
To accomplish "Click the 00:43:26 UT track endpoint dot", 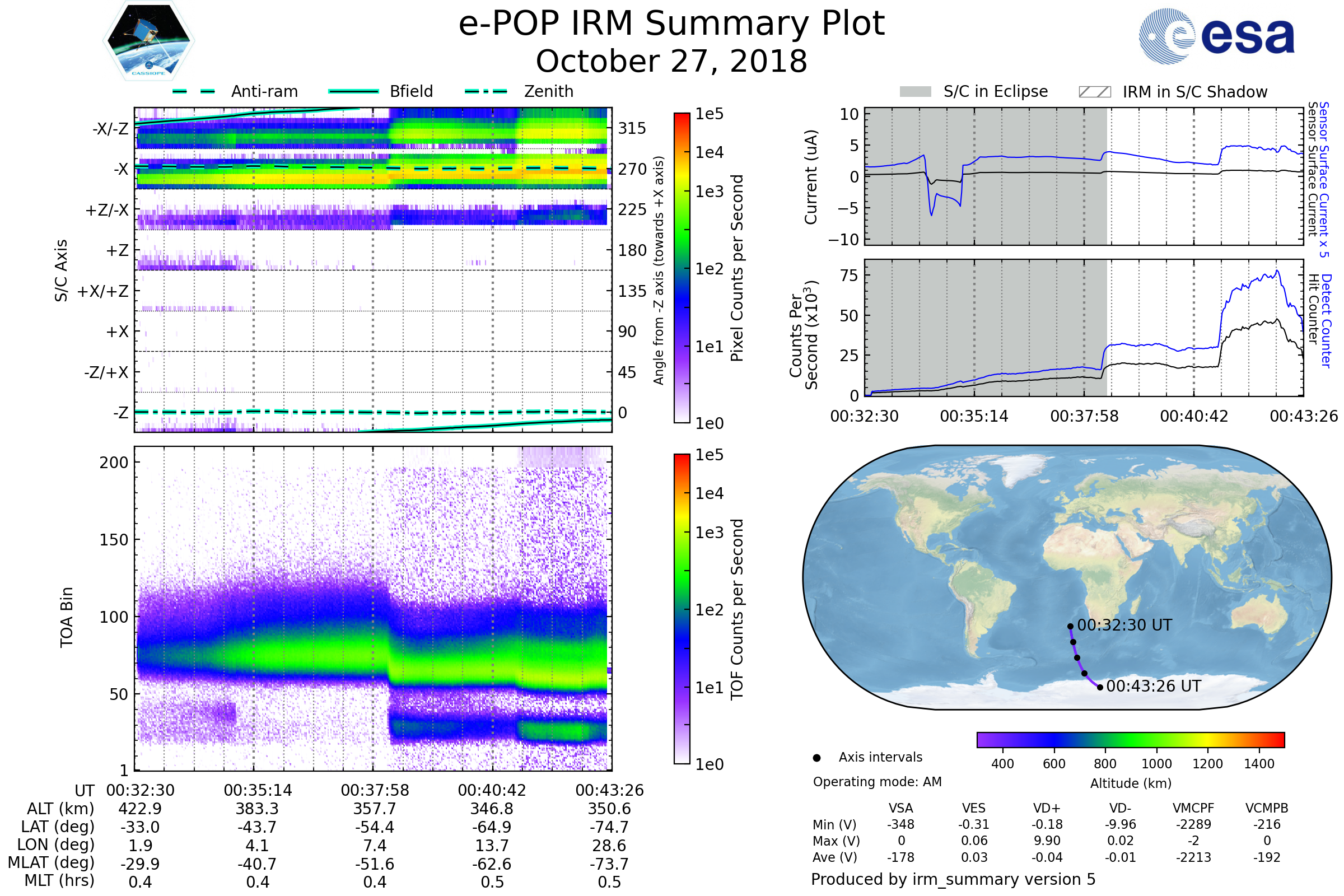I will pyautogui.click(x=1100, y=688).
